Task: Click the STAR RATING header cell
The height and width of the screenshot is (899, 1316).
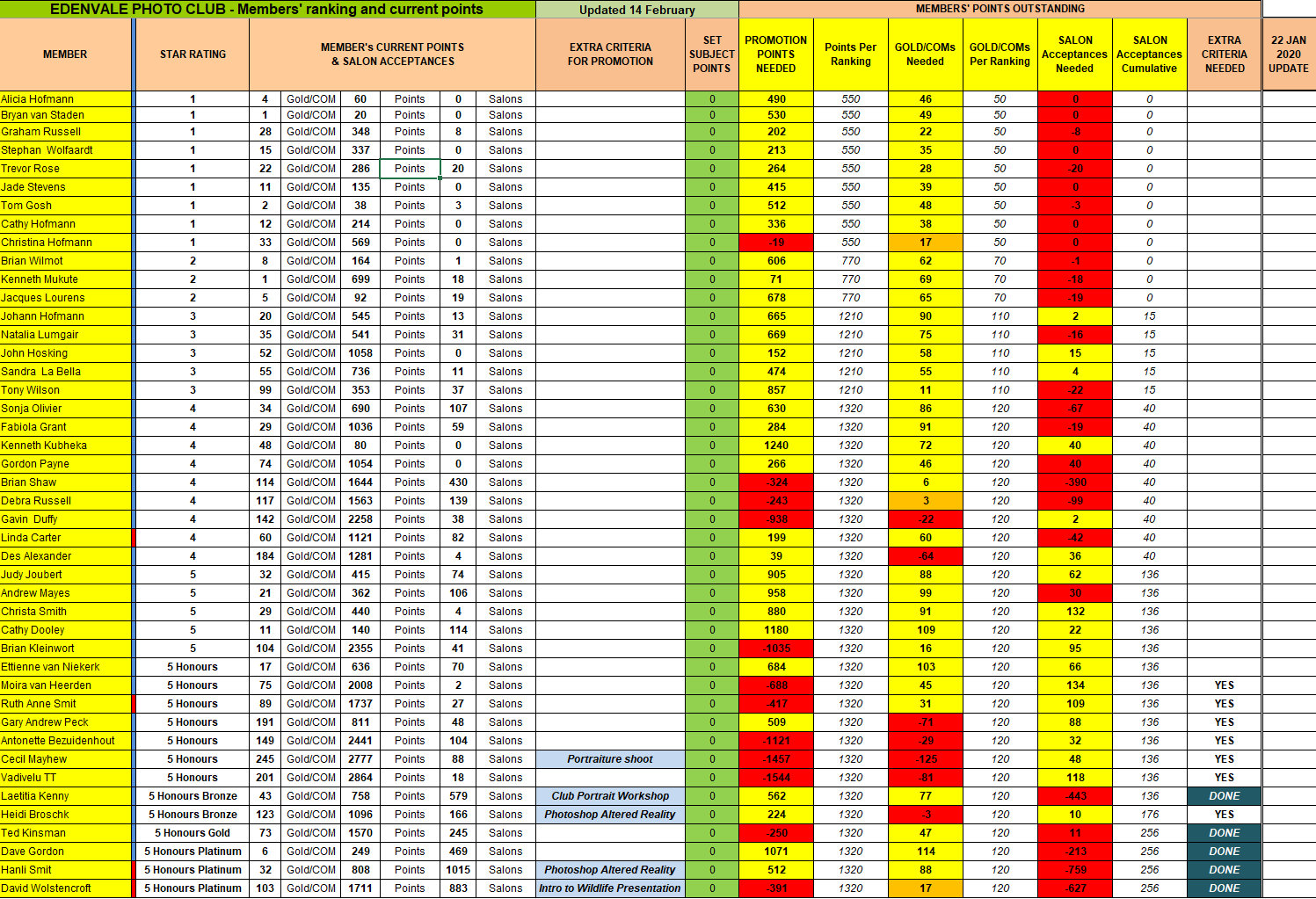Action: point(193,54)
